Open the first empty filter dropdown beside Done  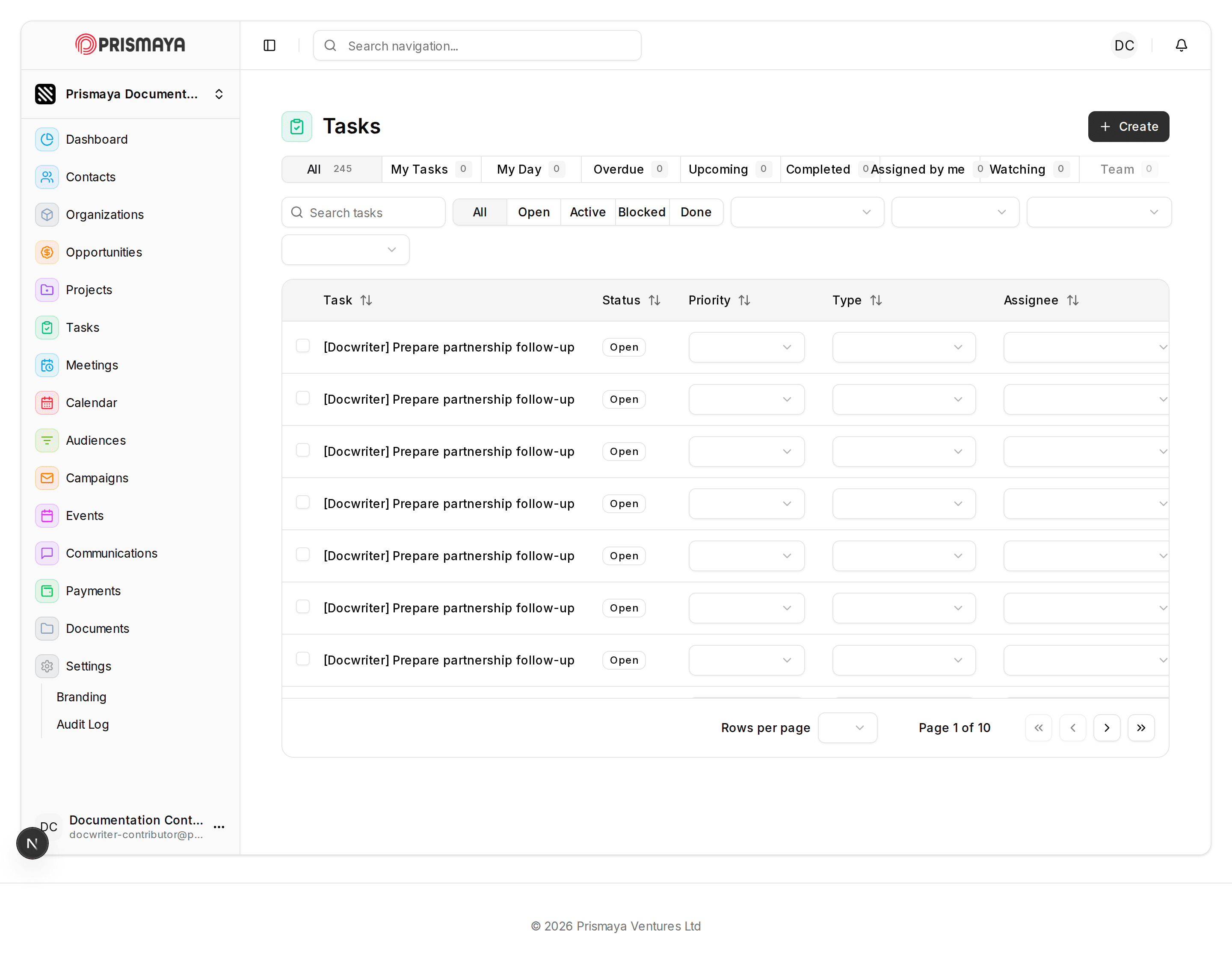pos(807,212)
